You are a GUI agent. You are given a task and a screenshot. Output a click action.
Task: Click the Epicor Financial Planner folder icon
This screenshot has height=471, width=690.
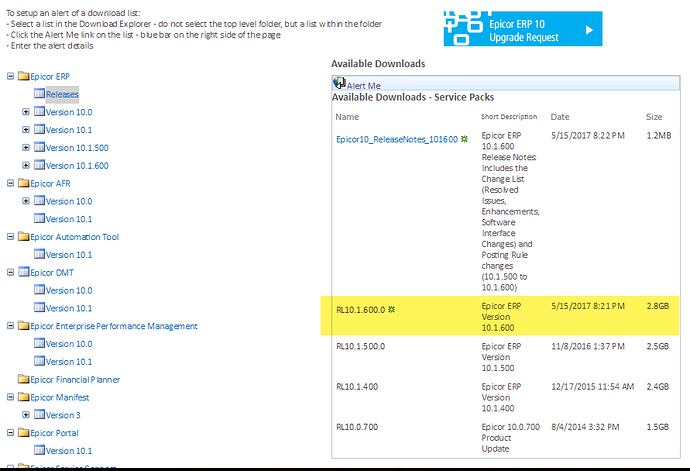(x=24, y=379)
